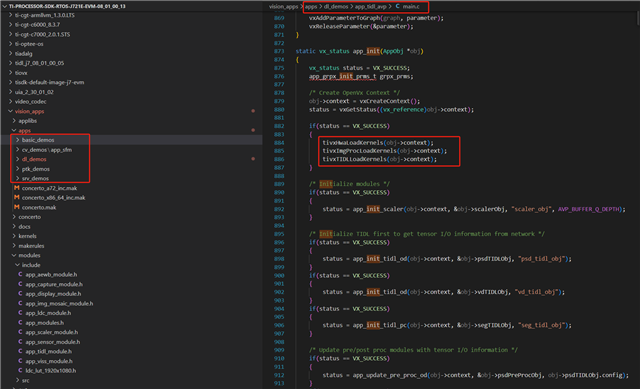Expand the src folder under modules
Viewport: 640px width, 389px height.
click(18, 380)
